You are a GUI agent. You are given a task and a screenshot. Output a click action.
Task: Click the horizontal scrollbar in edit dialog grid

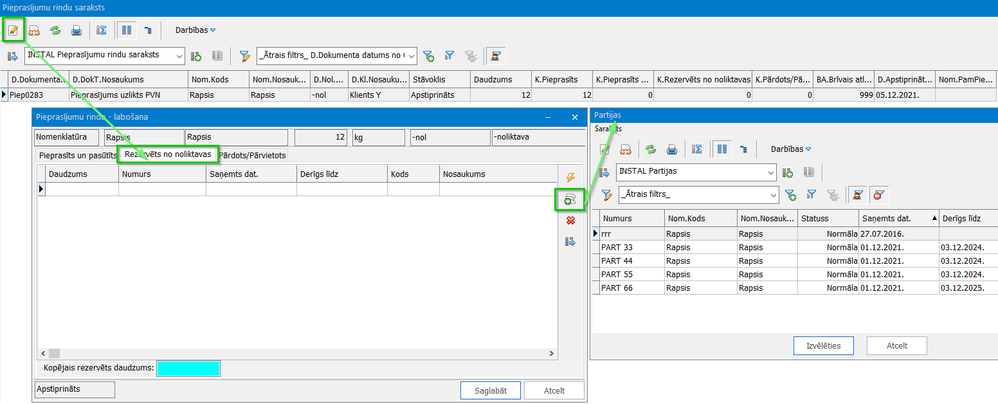298,352
